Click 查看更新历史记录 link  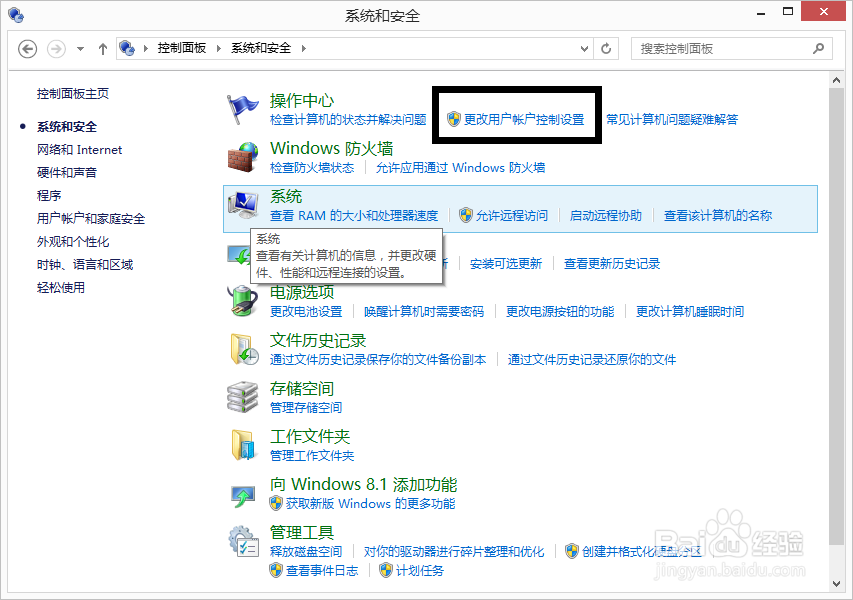(x=612, y=264)
